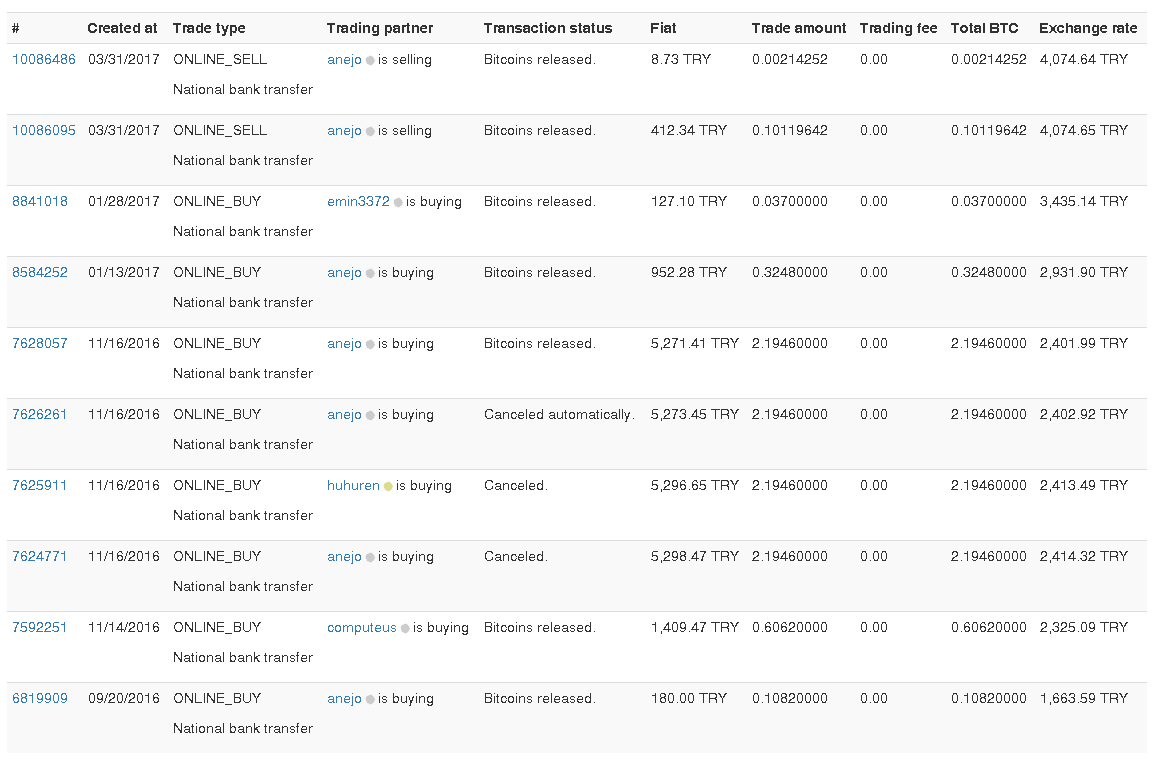Click the Total BTC column header
The image size is (1167, 759).
(984, 28)
